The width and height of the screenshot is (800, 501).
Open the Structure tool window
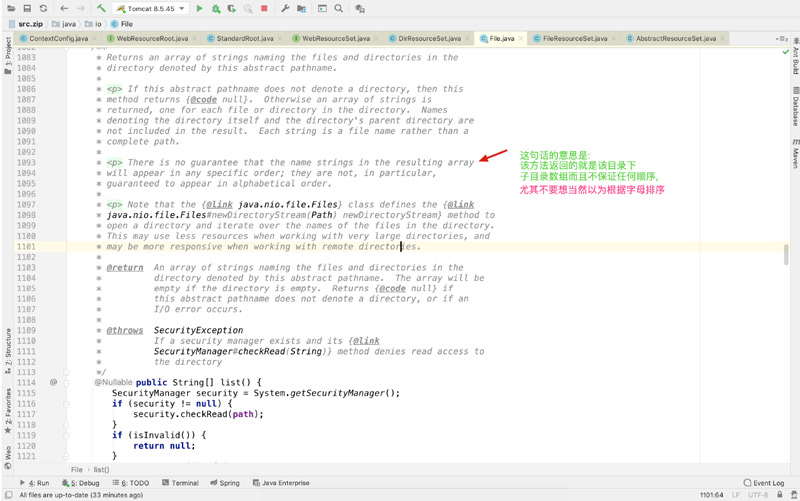click(8, 351)
